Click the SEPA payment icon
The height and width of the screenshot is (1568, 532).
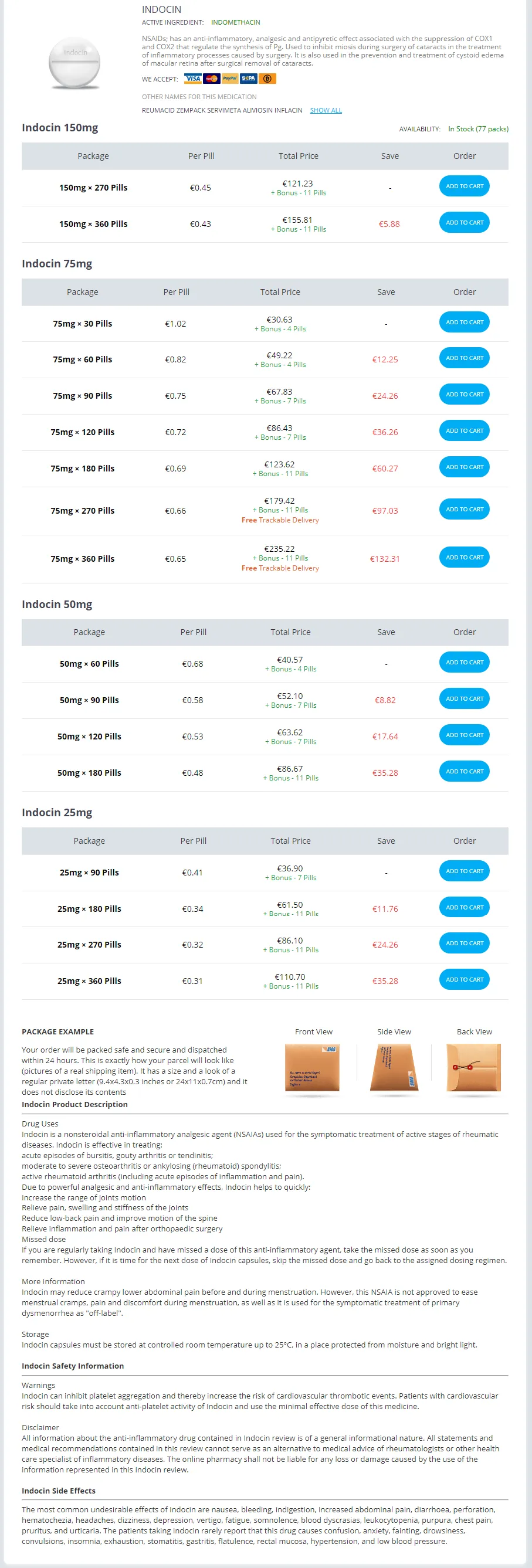point(248,79)
